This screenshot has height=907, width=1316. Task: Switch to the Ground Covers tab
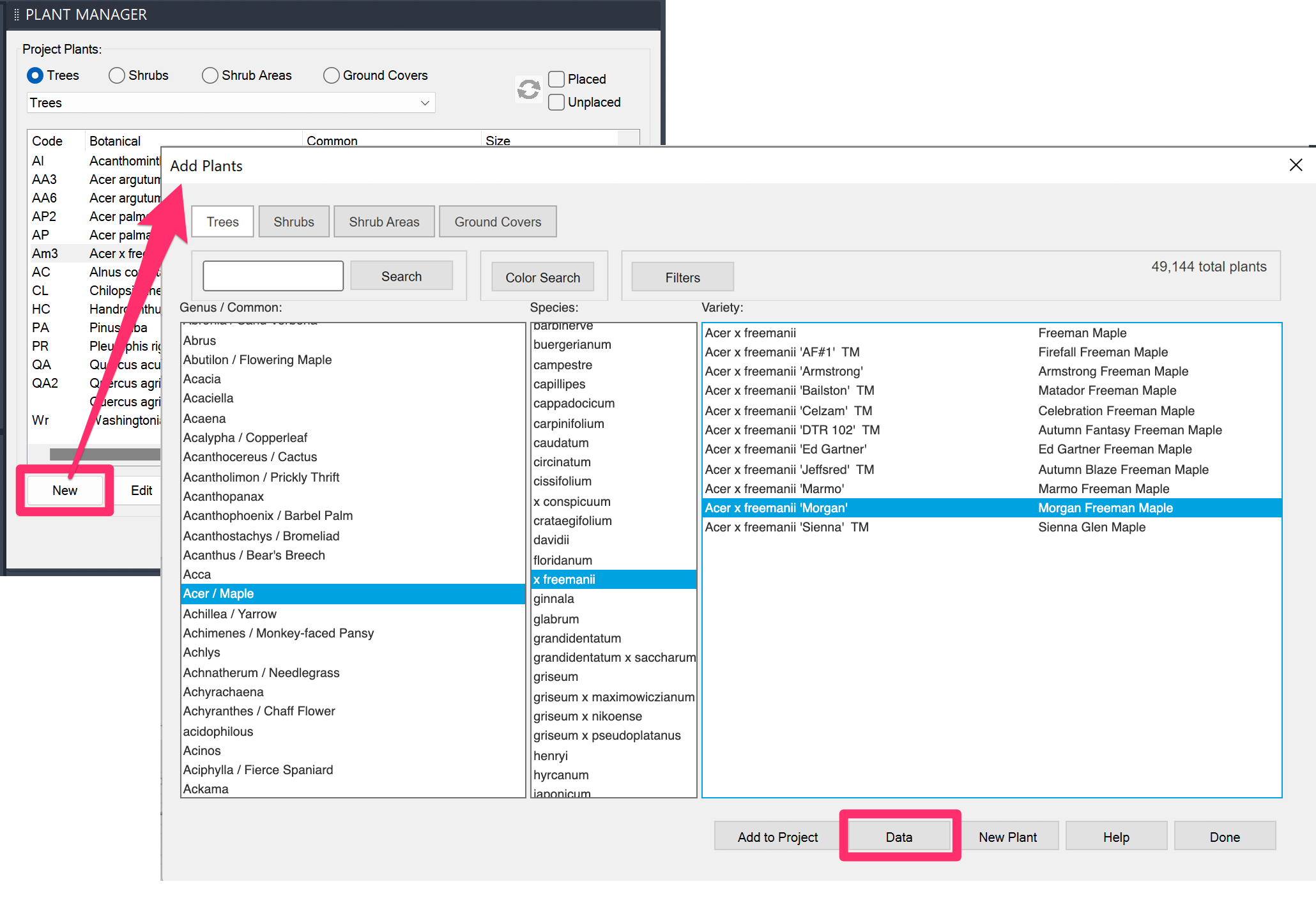point(498,221)
